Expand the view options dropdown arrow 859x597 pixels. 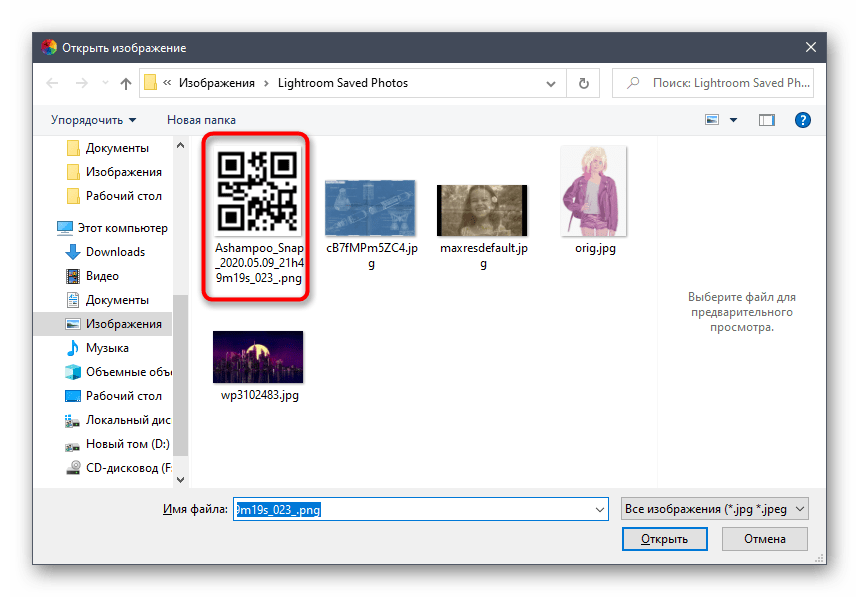point(733,120)
